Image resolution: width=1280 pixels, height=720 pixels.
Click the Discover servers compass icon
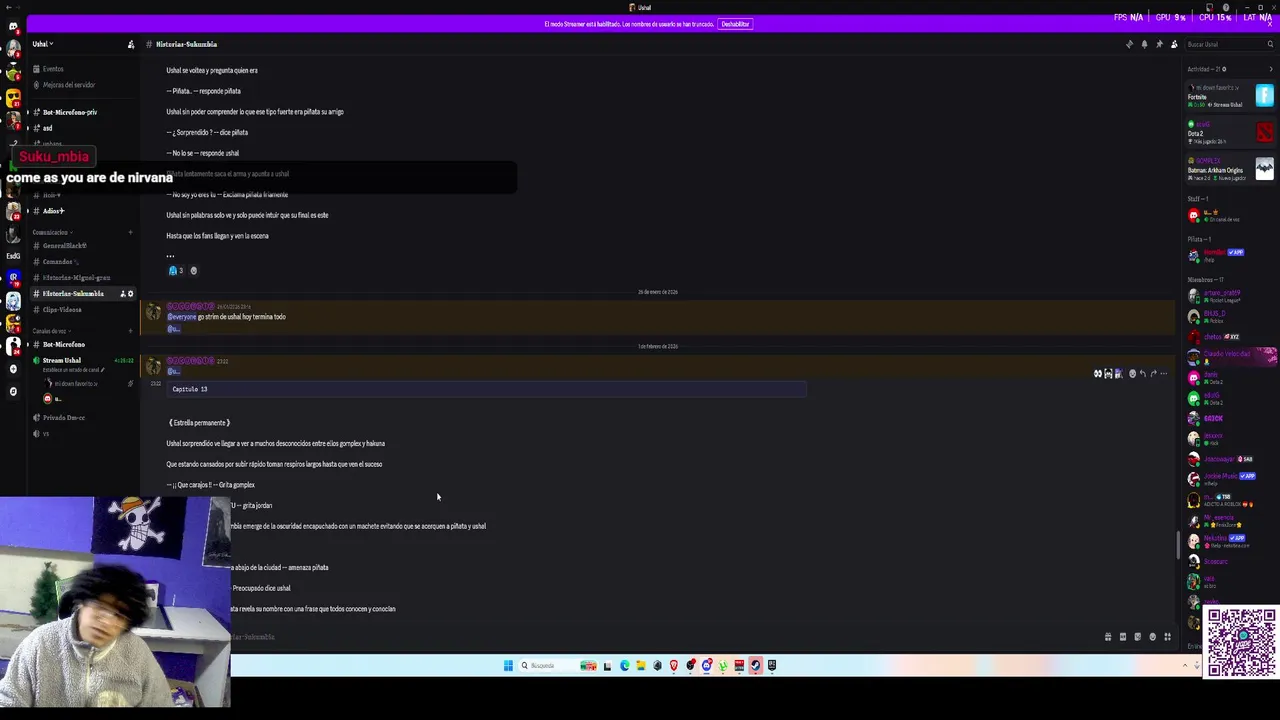coord(13,391)
